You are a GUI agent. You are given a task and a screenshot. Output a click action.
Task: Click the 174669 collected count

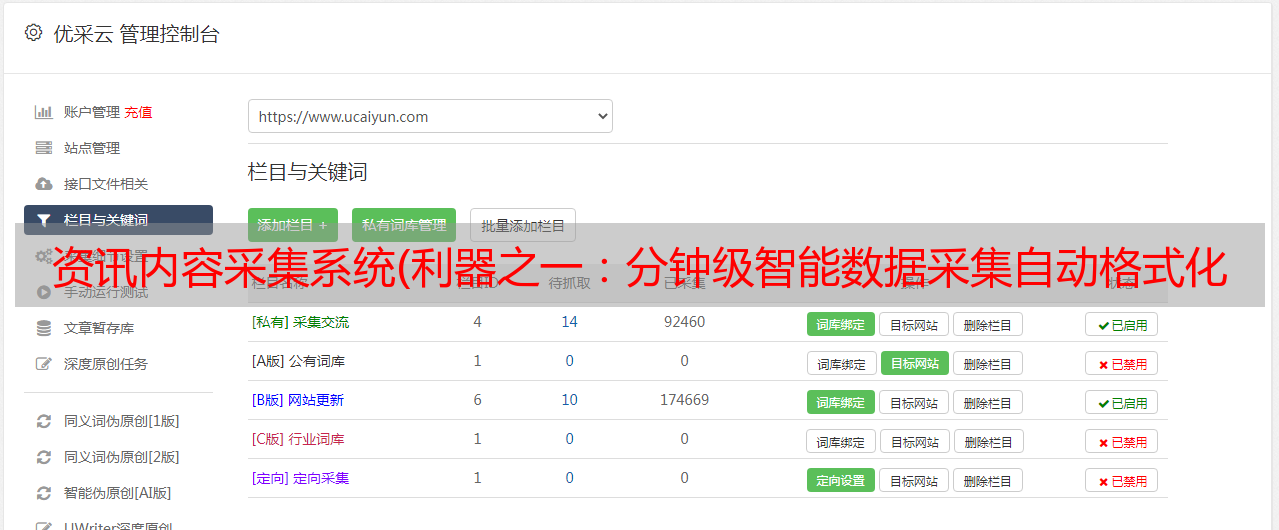coord(684,400)
